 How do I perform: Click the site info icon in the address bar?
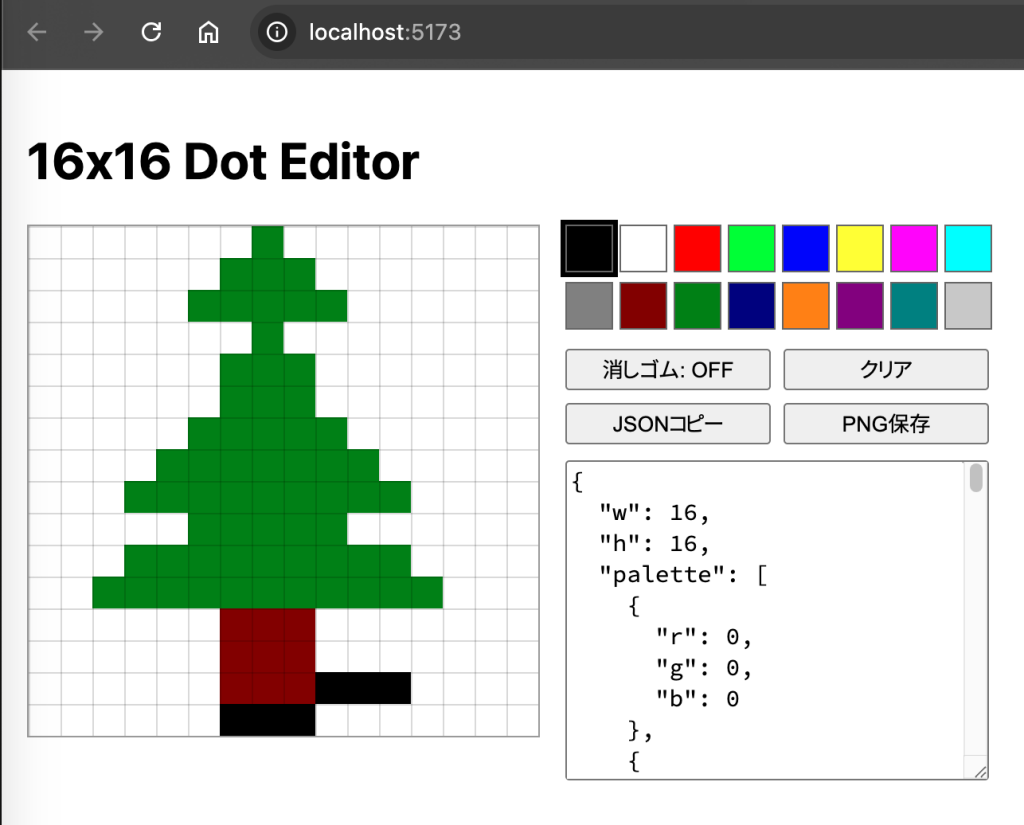coord(275,31)
